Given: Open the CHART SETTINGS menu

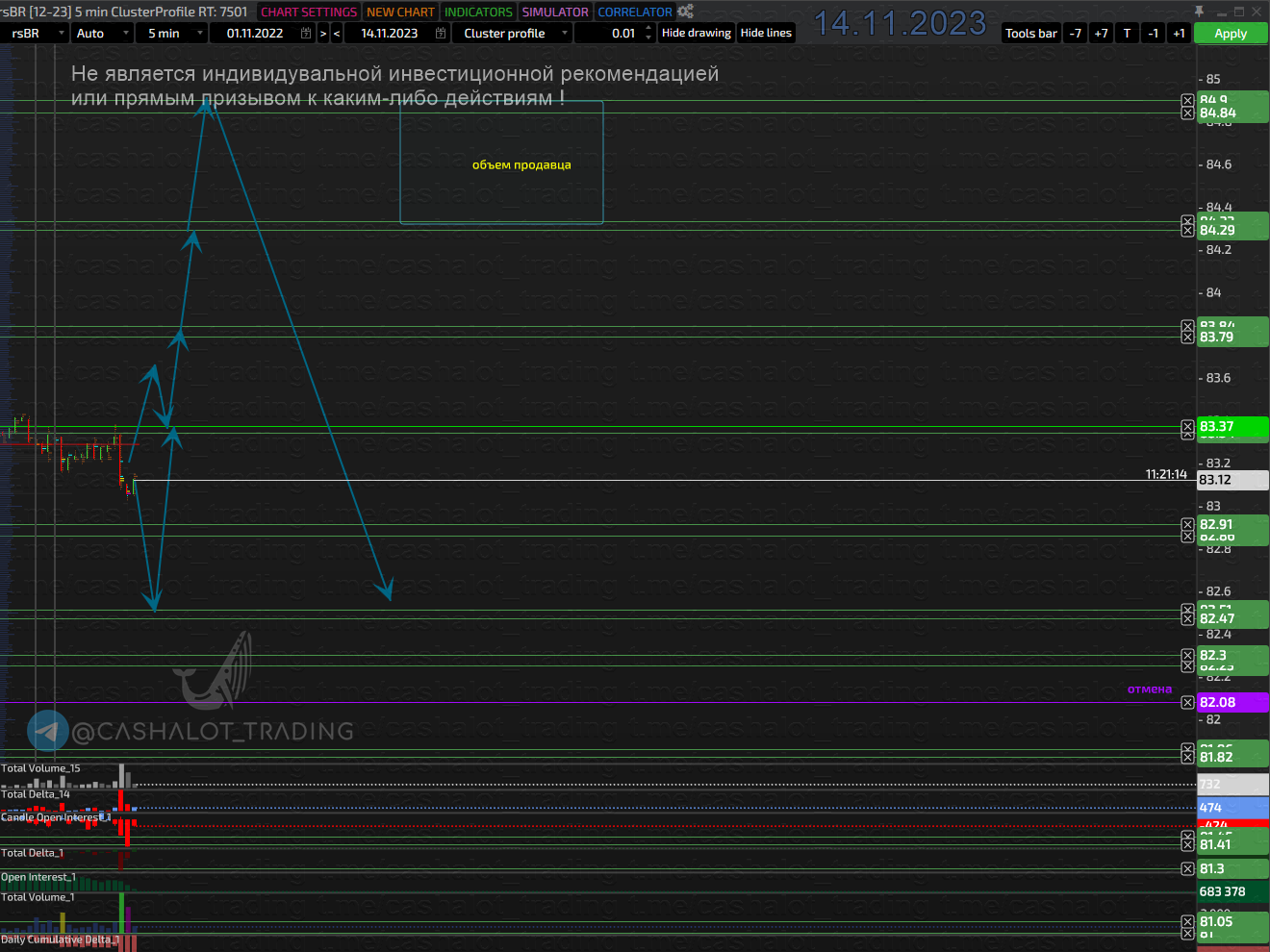Looking at the screenshot, I should coord(309,12).
